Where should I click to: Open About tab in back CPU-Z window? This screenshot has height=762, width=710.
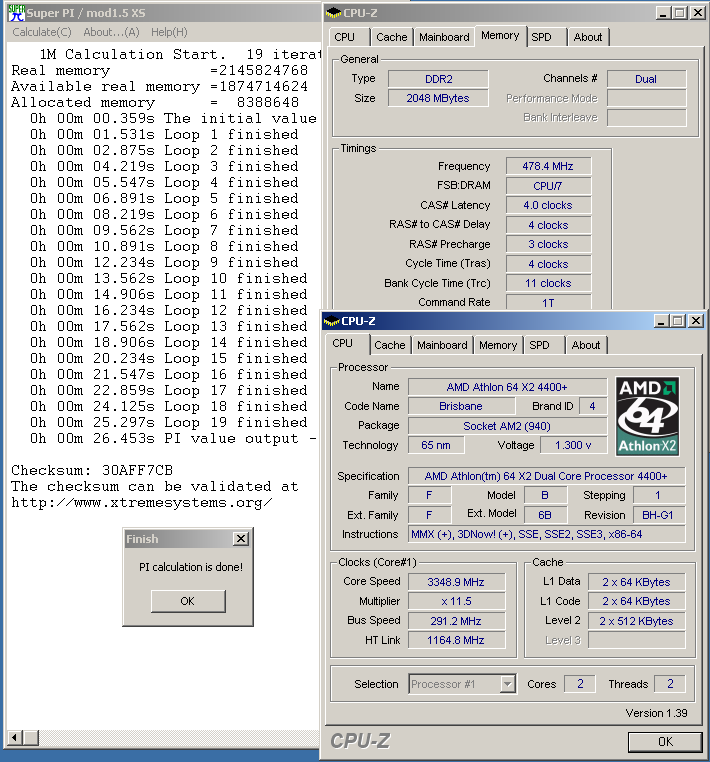pyautogui.click(x=588, y=37)
